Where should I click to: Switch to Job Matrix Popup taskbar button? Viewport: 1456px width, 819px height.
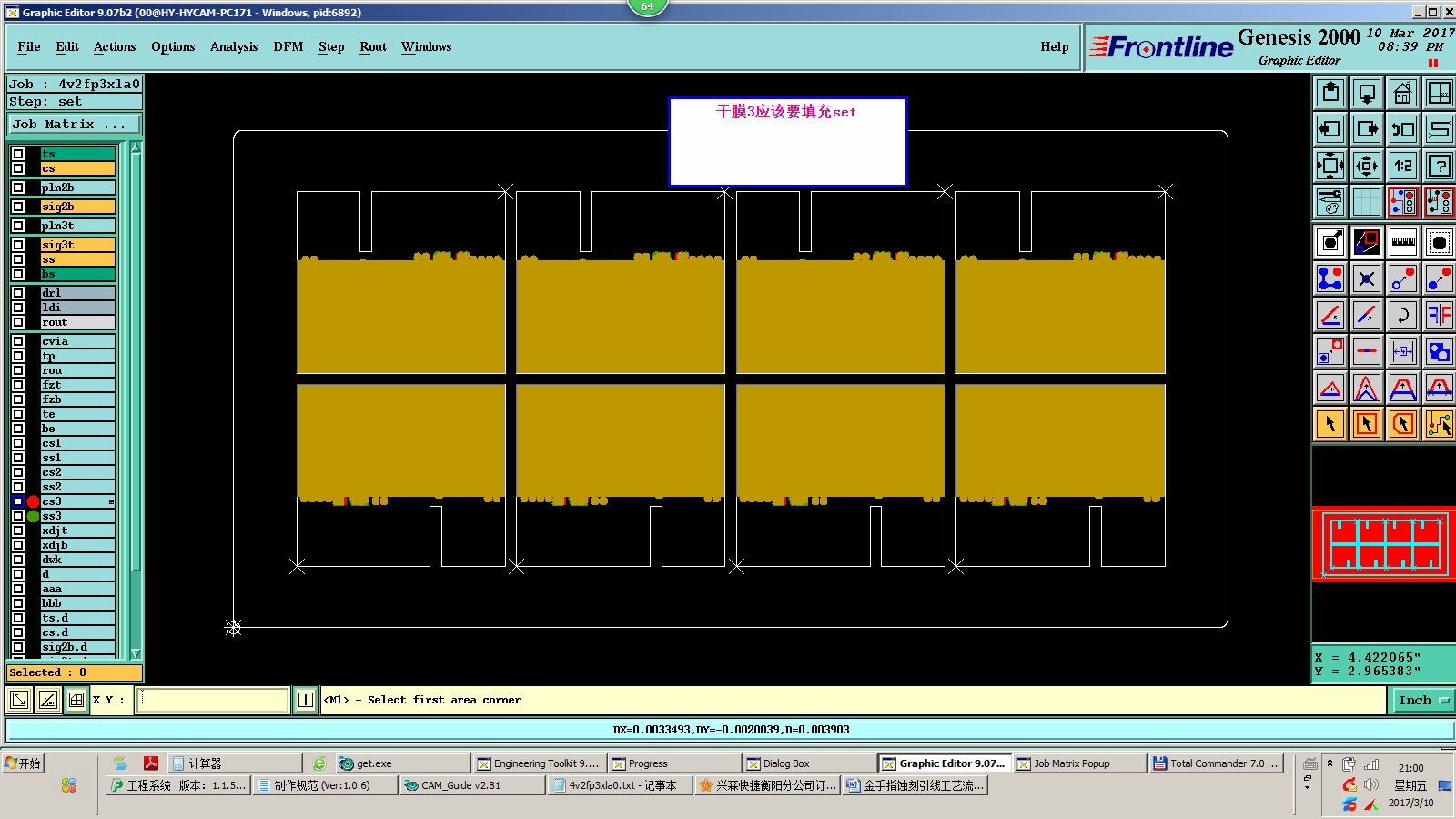click(x=1080, y=763)
